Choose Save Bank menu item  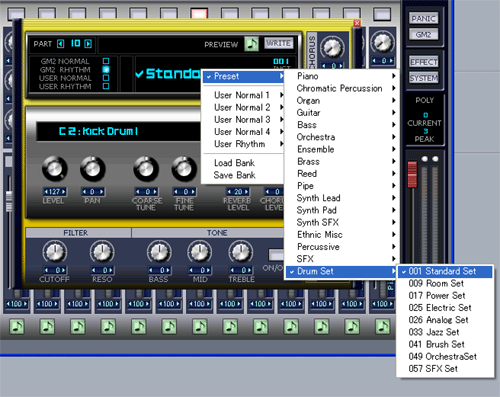[244, 175]
